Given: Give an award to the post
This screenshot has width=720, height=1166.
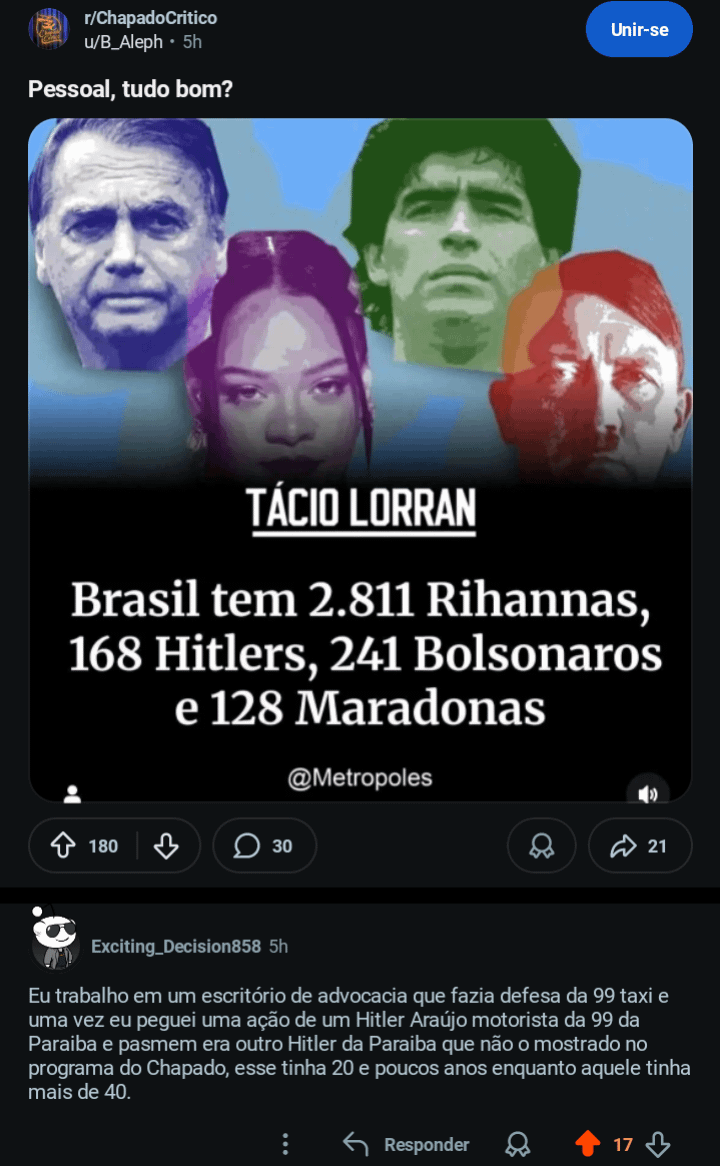Looking at the screenshot, I should point(541,845).
